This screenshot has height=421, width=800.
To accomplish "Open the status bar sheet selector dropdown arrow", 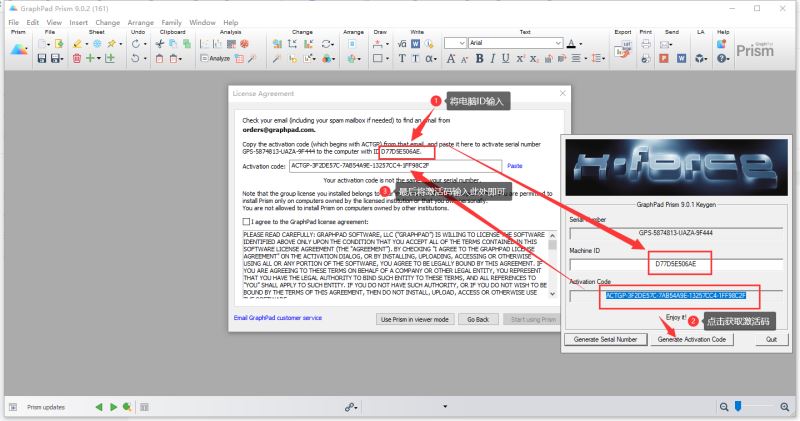I will [x=445, y=407].
